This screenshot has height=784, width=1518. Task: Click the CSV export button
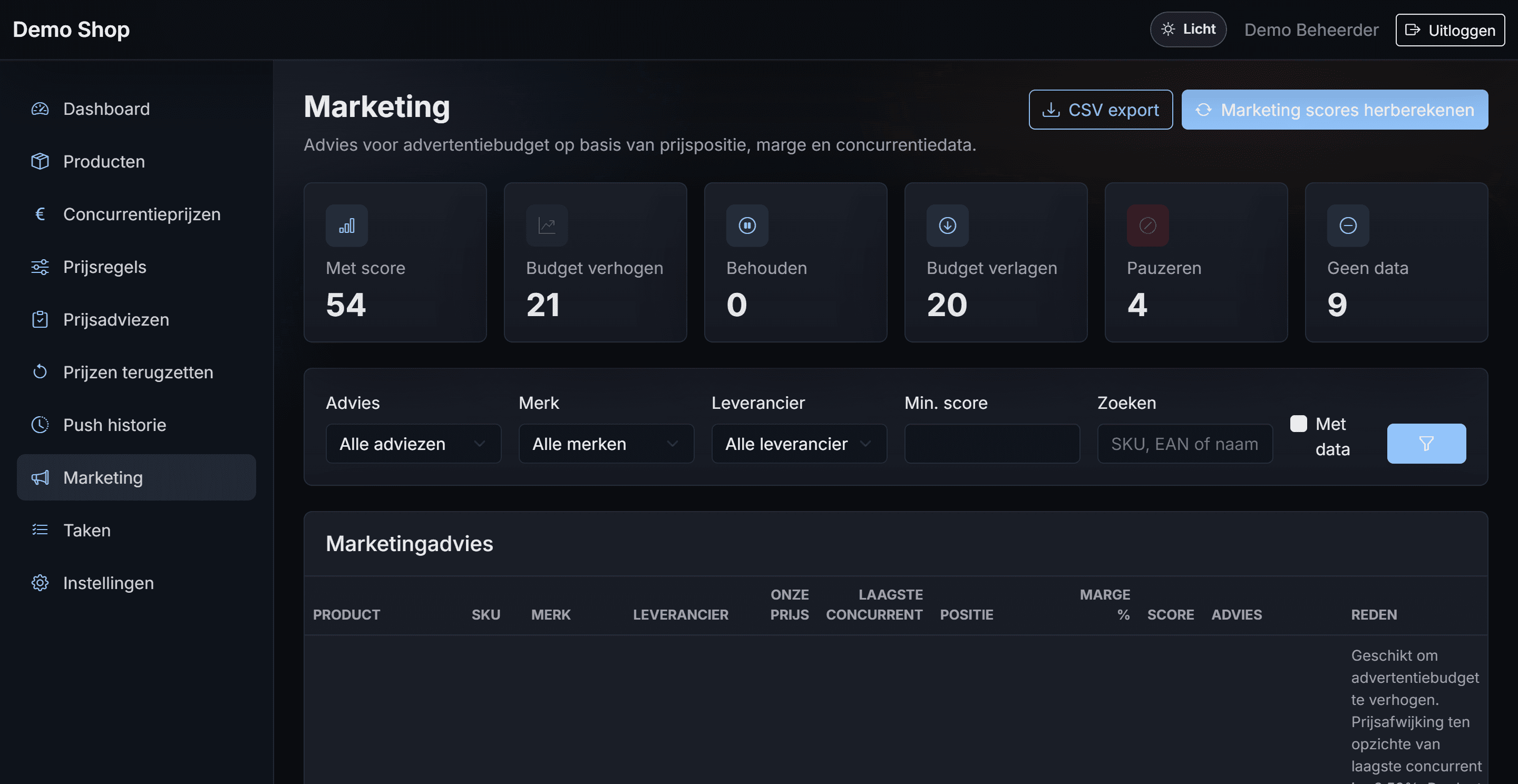1100,110
